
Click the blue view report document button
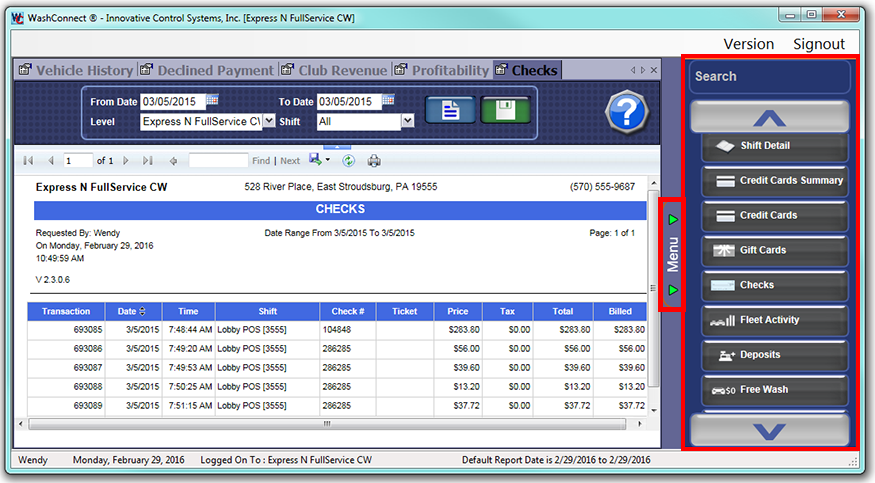coord(450,110)
